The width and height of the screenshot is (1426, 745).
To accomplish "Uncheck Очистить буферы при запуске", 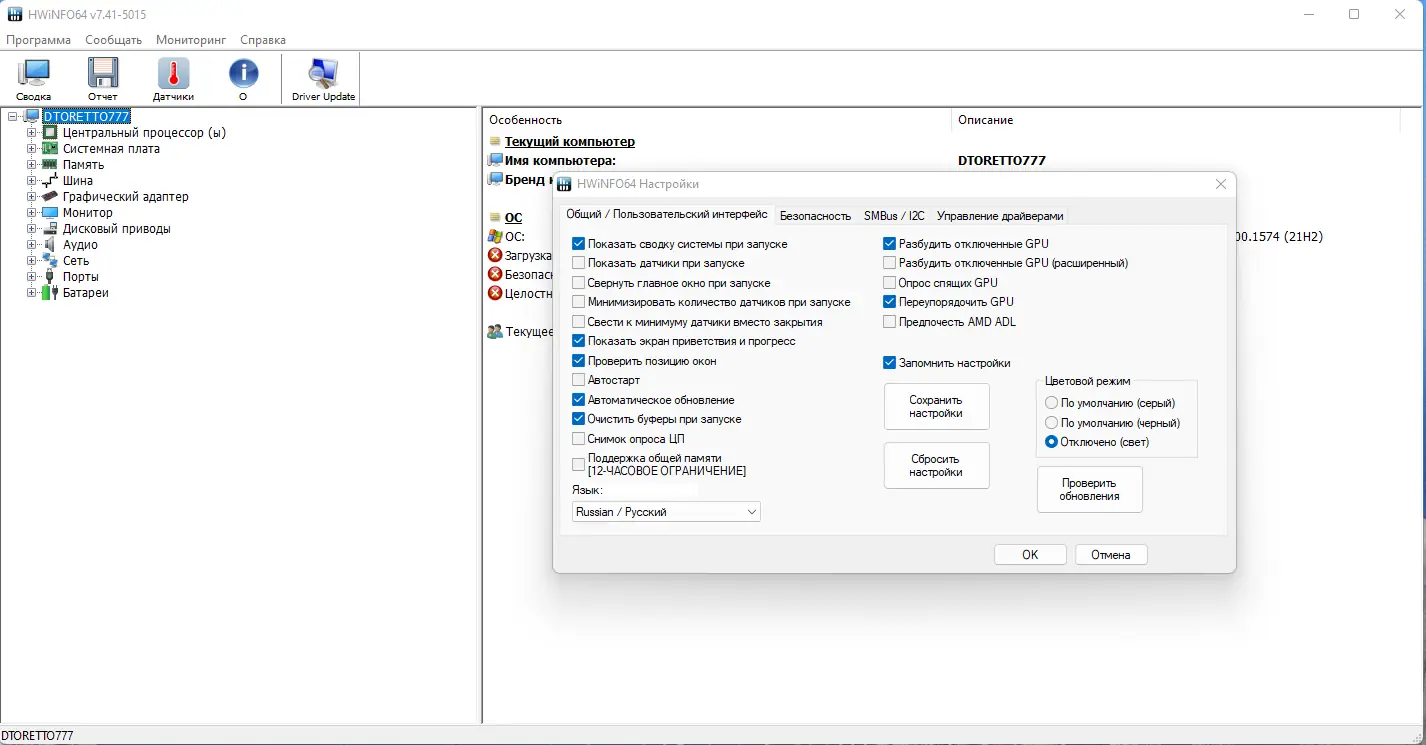I will (579, 419).
